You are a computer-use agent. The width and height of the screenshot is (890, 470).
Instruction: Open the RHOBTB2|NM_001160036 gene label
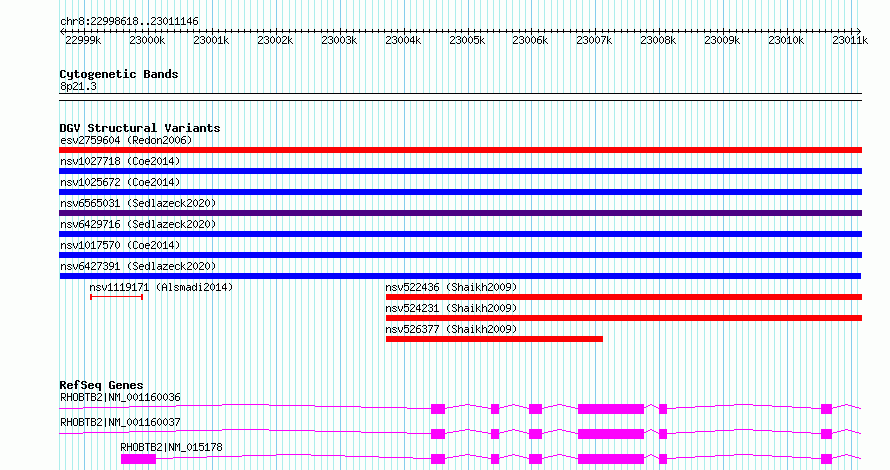[120, 397]
